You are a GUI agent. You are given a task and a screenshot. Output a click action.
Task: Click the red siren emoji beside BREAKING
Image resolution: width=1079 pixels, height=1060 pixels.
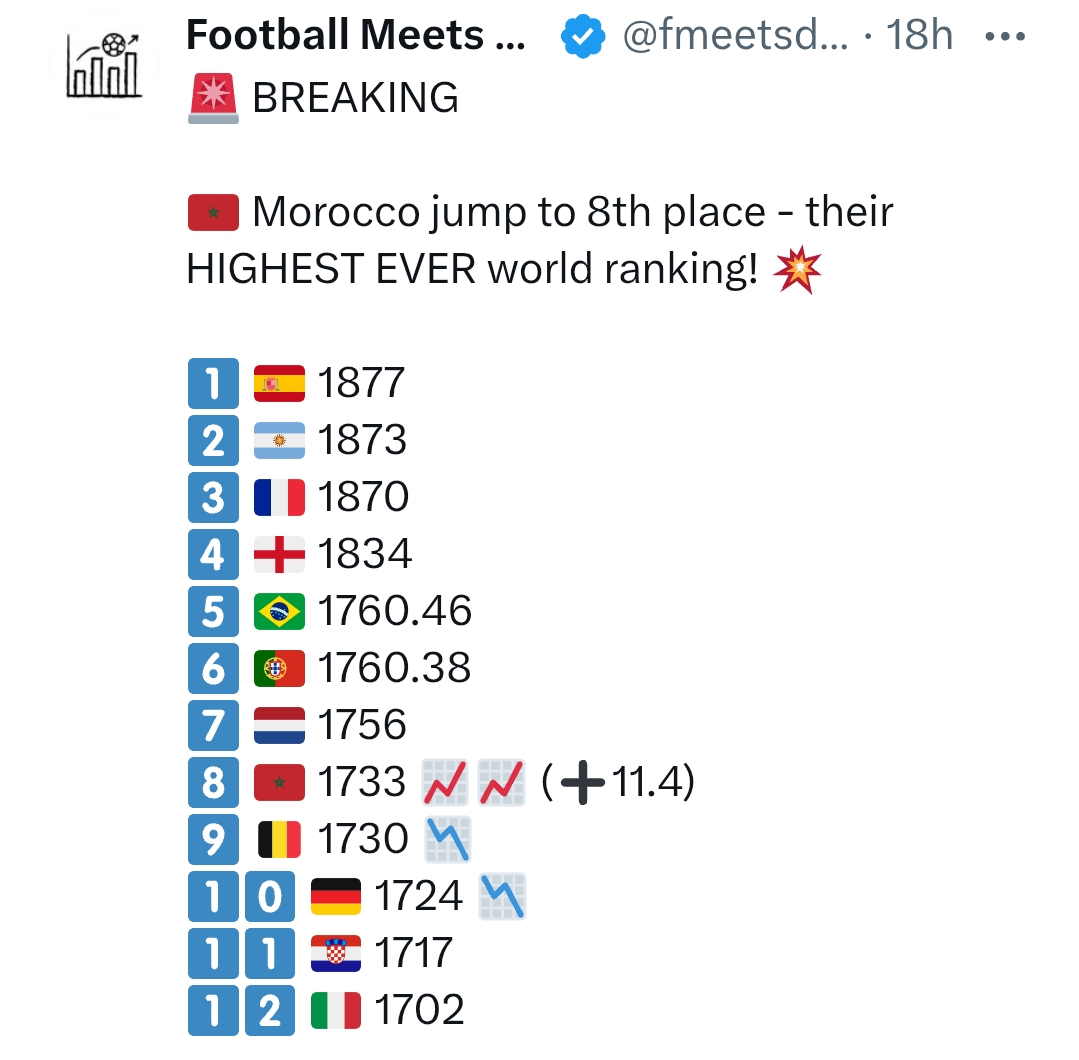212,98
